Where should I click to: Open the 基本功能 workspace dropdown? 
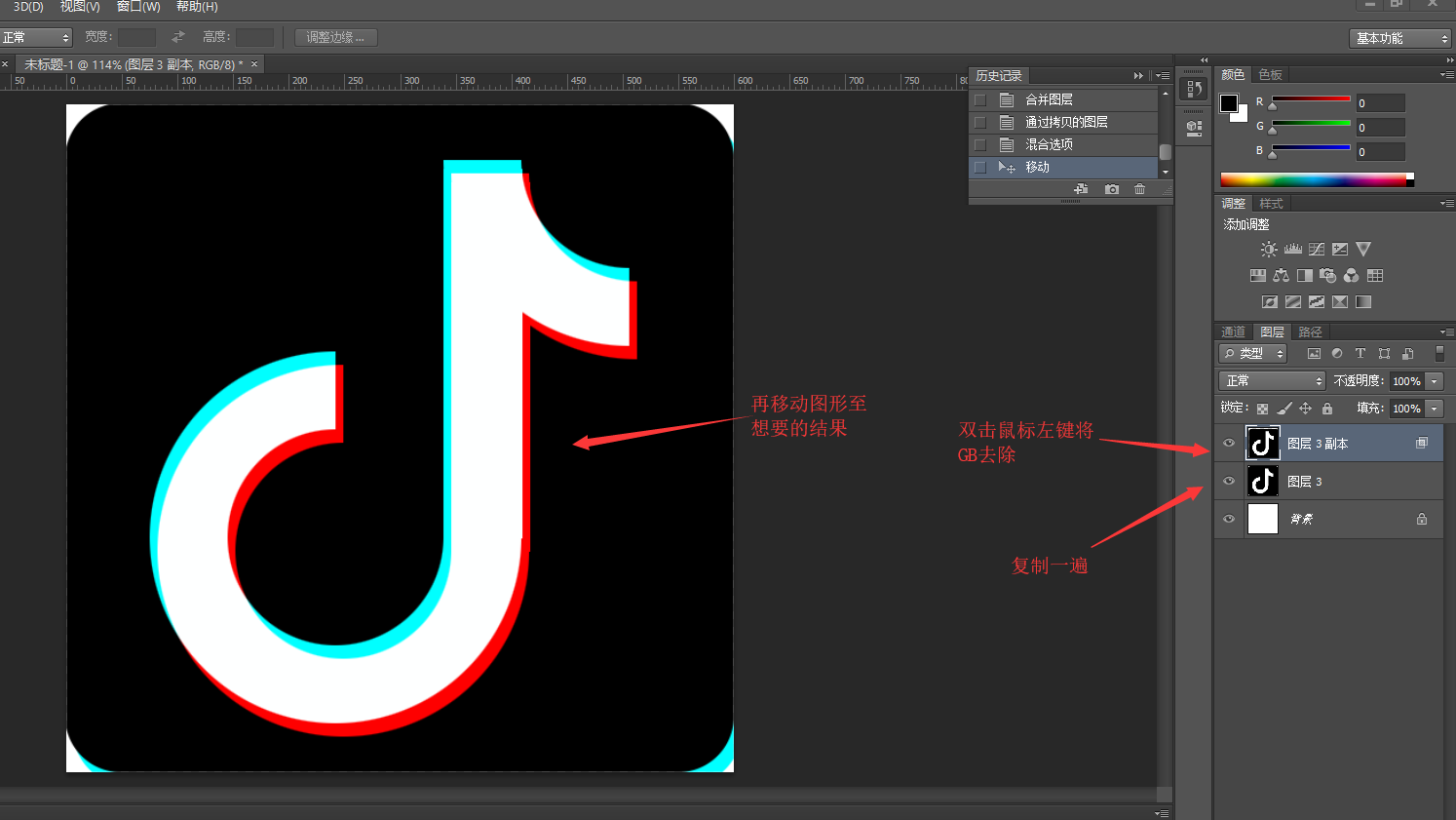(x=1400, y=38)
